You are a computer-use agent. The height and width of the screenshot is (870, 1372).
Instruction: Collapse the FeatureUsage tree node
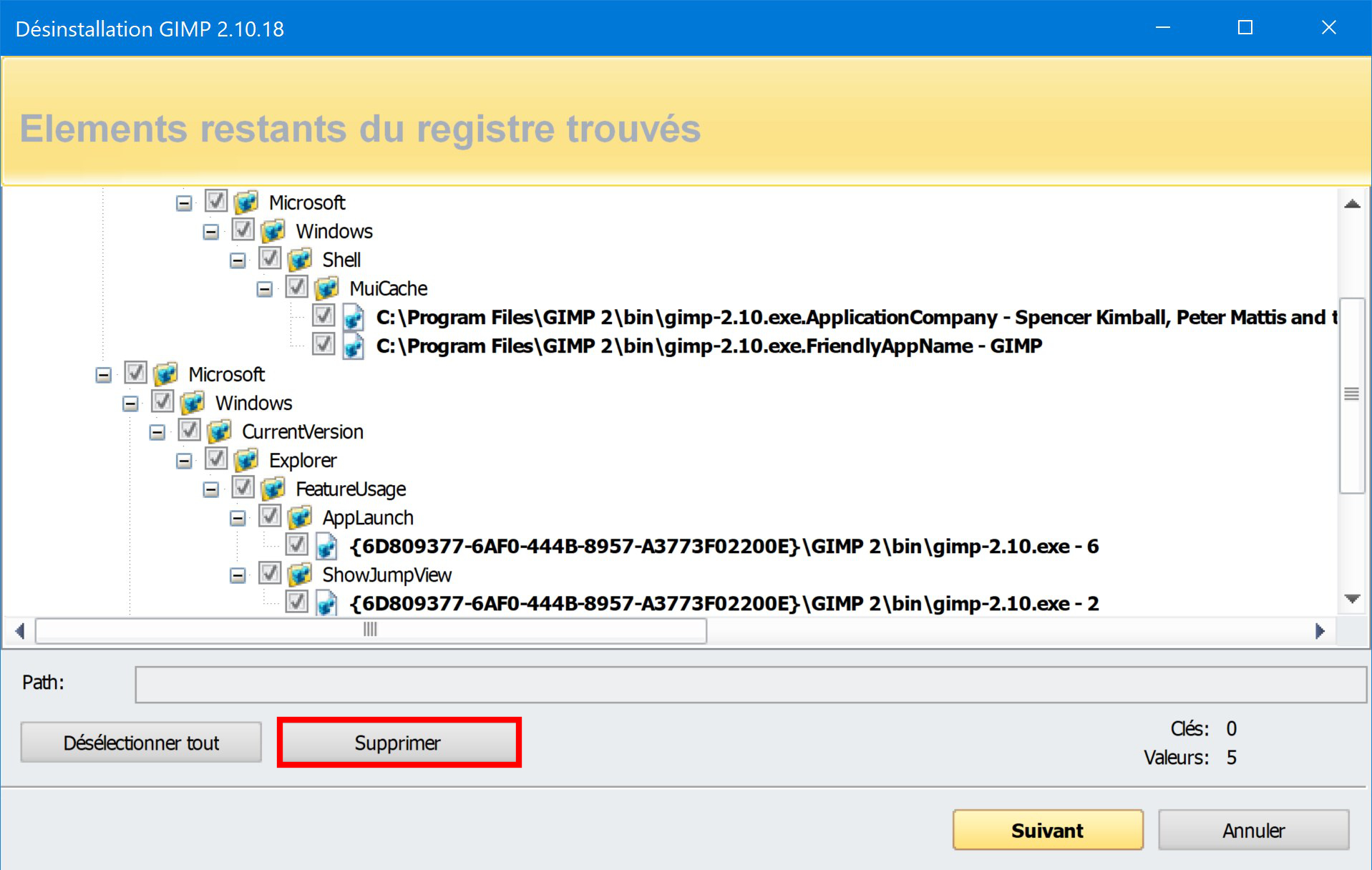point(211,489)
